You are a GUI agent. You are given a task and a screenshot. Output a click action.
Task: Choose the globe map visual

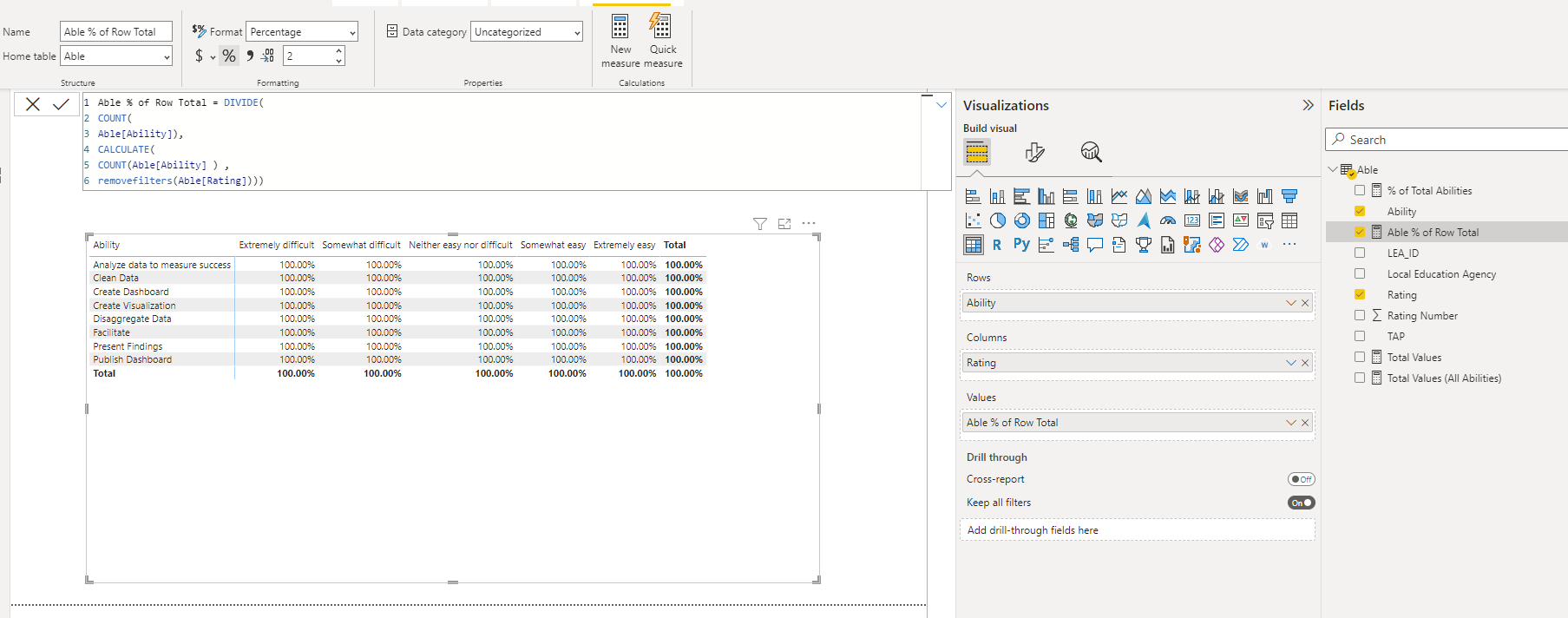tap(1071, 220)
